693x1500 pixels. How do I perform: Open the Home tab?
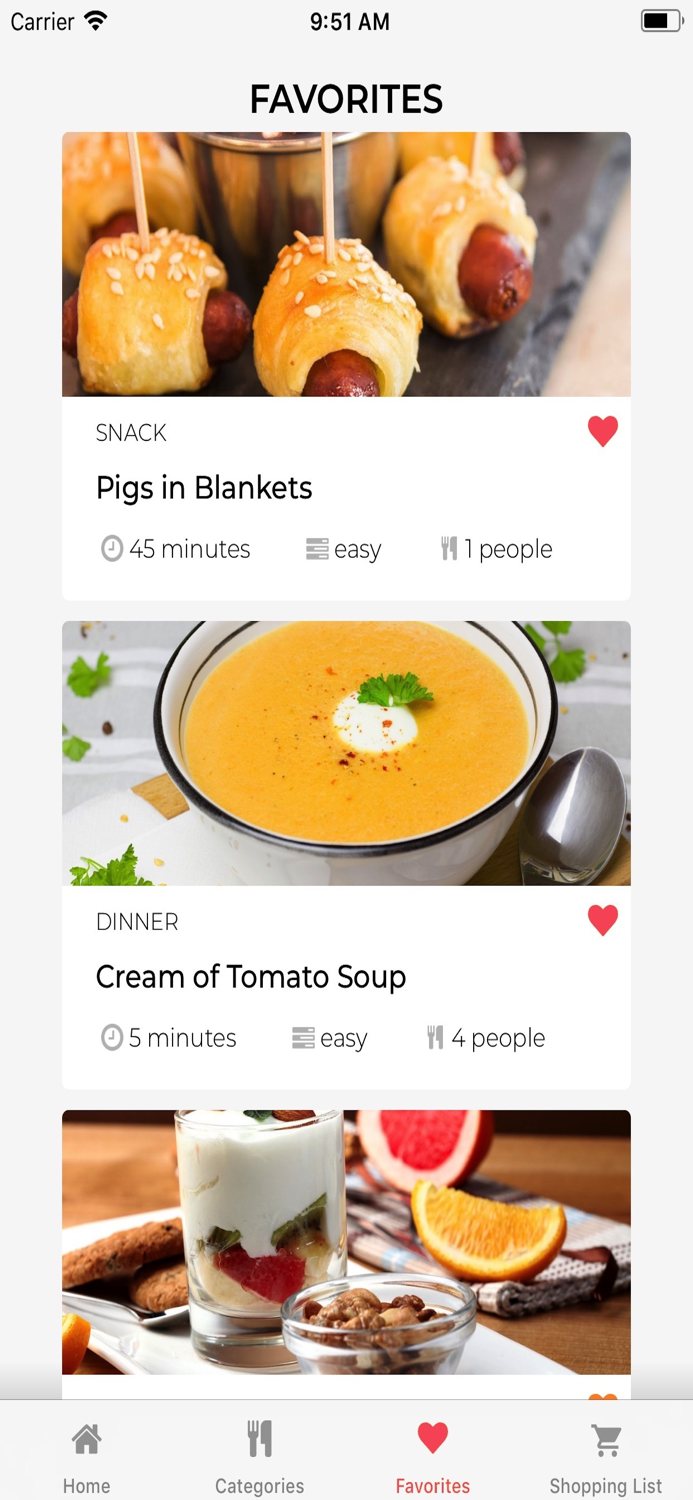(x=87, y=1456)
